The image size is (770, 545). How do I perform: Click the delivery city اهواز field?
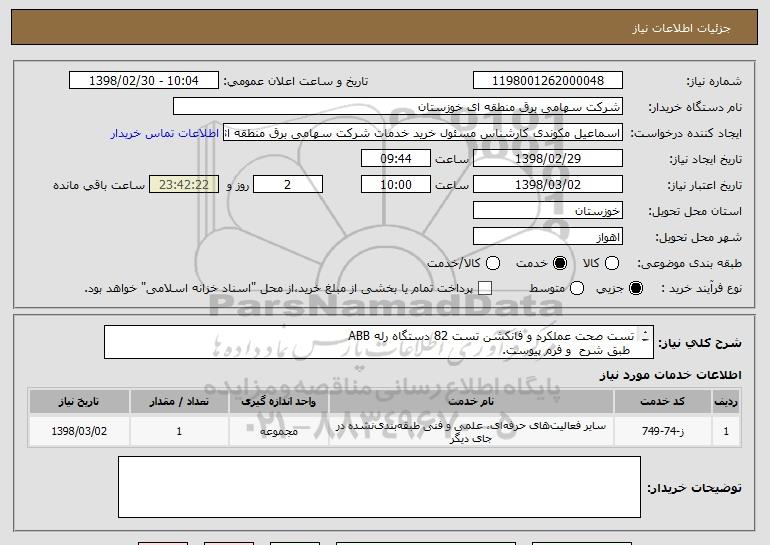click(x=546, y=237)
